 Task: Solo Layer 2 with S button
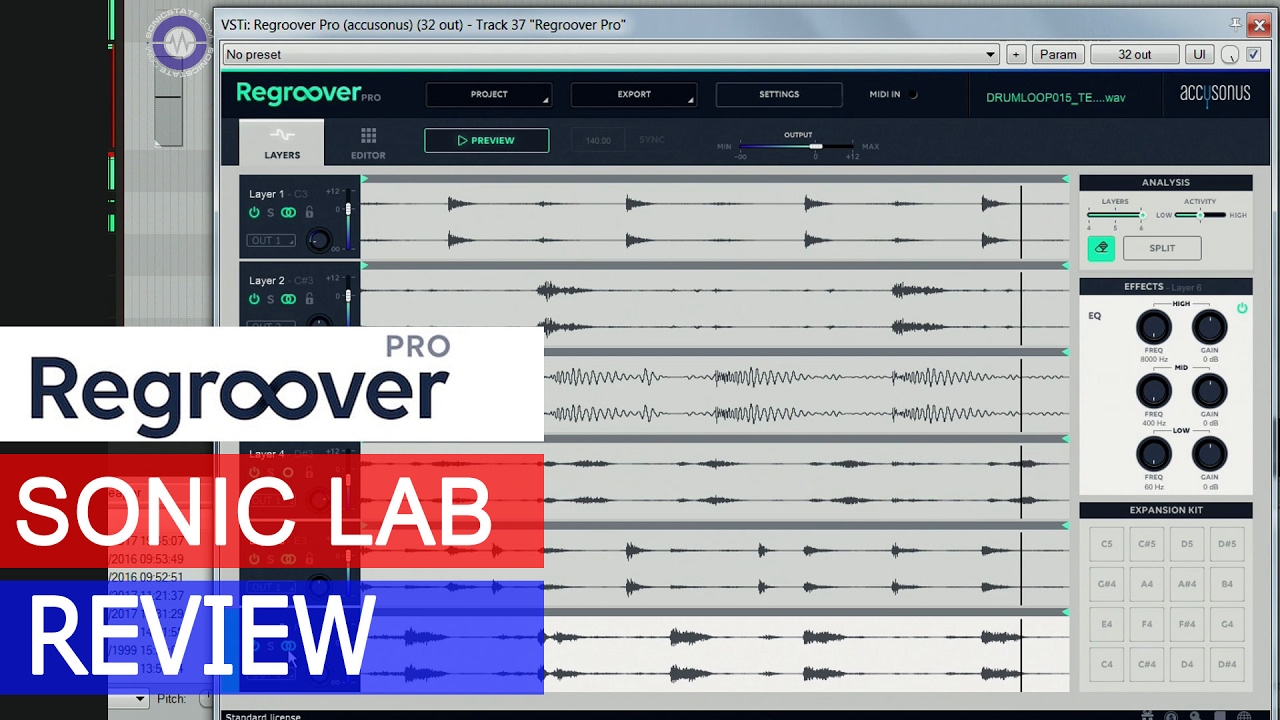(270, 299)
